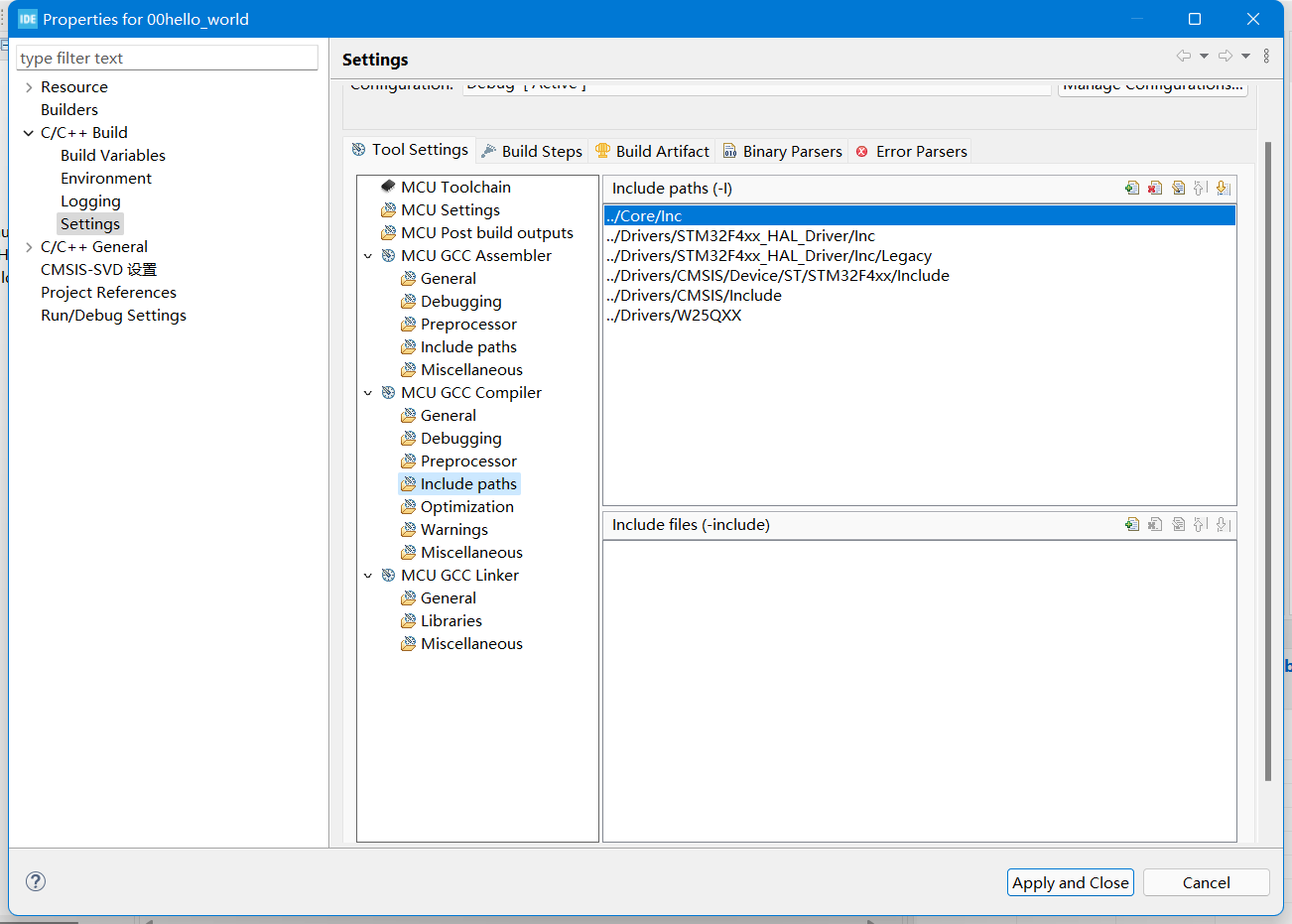Click the Delete icon in Include files header
Screen dimensions: 1292x924
coord(1155,524)
